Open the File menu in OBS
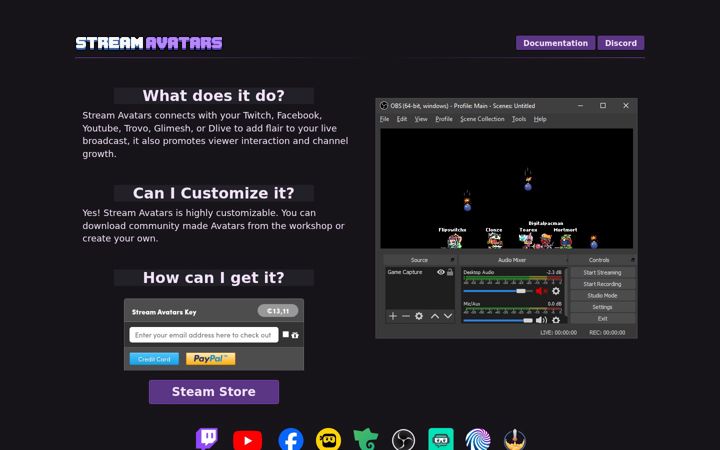 coord(384,119)
